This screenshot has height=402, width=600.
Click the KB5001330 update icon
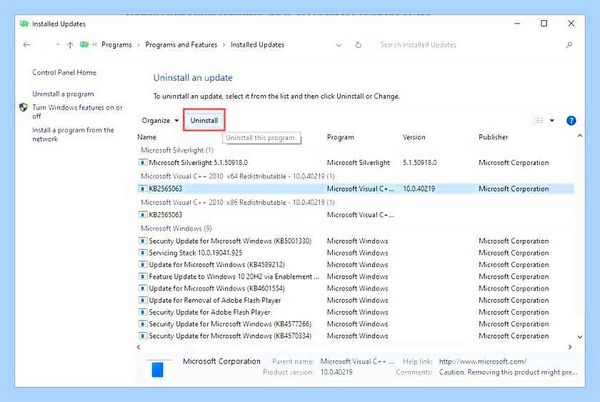142,241
